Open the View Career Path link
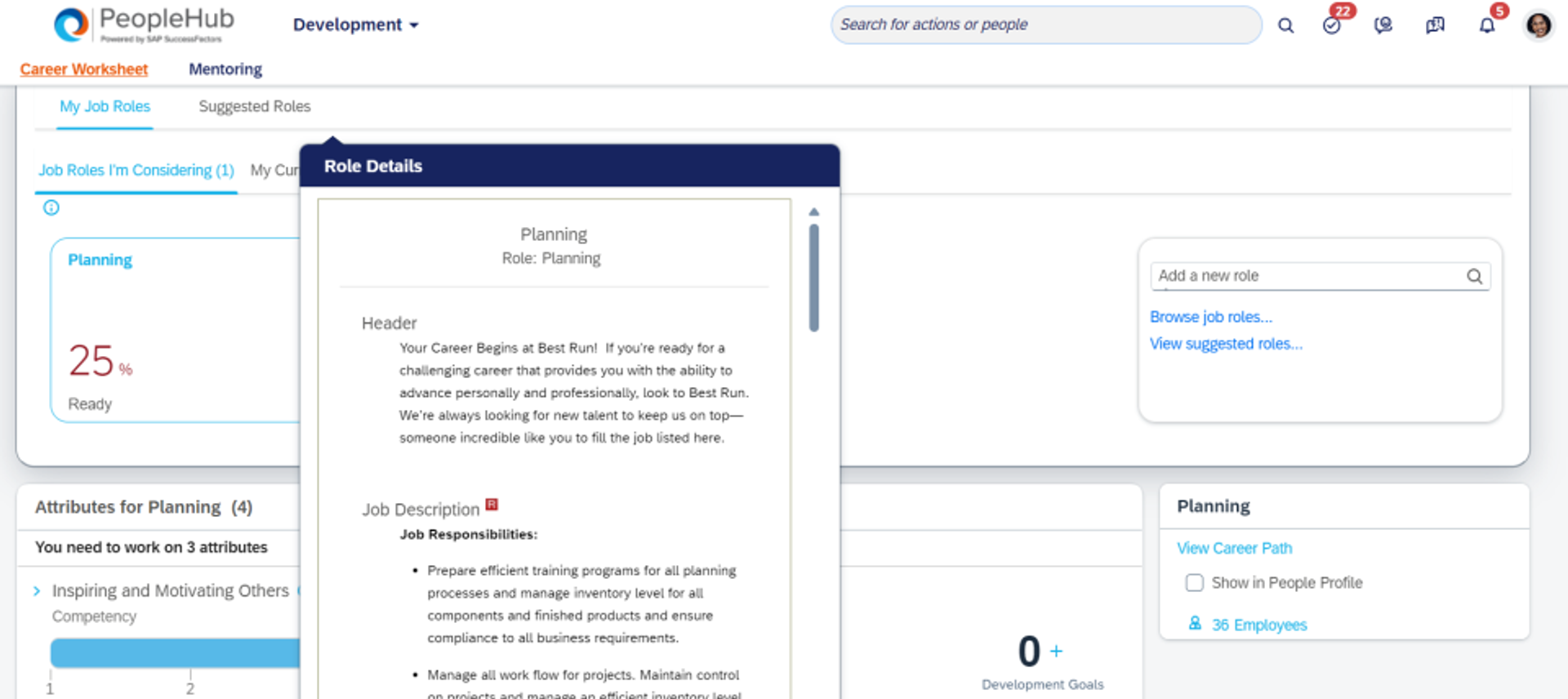This screenshot has width=1568, height=699. click(x=1235, y=548)
